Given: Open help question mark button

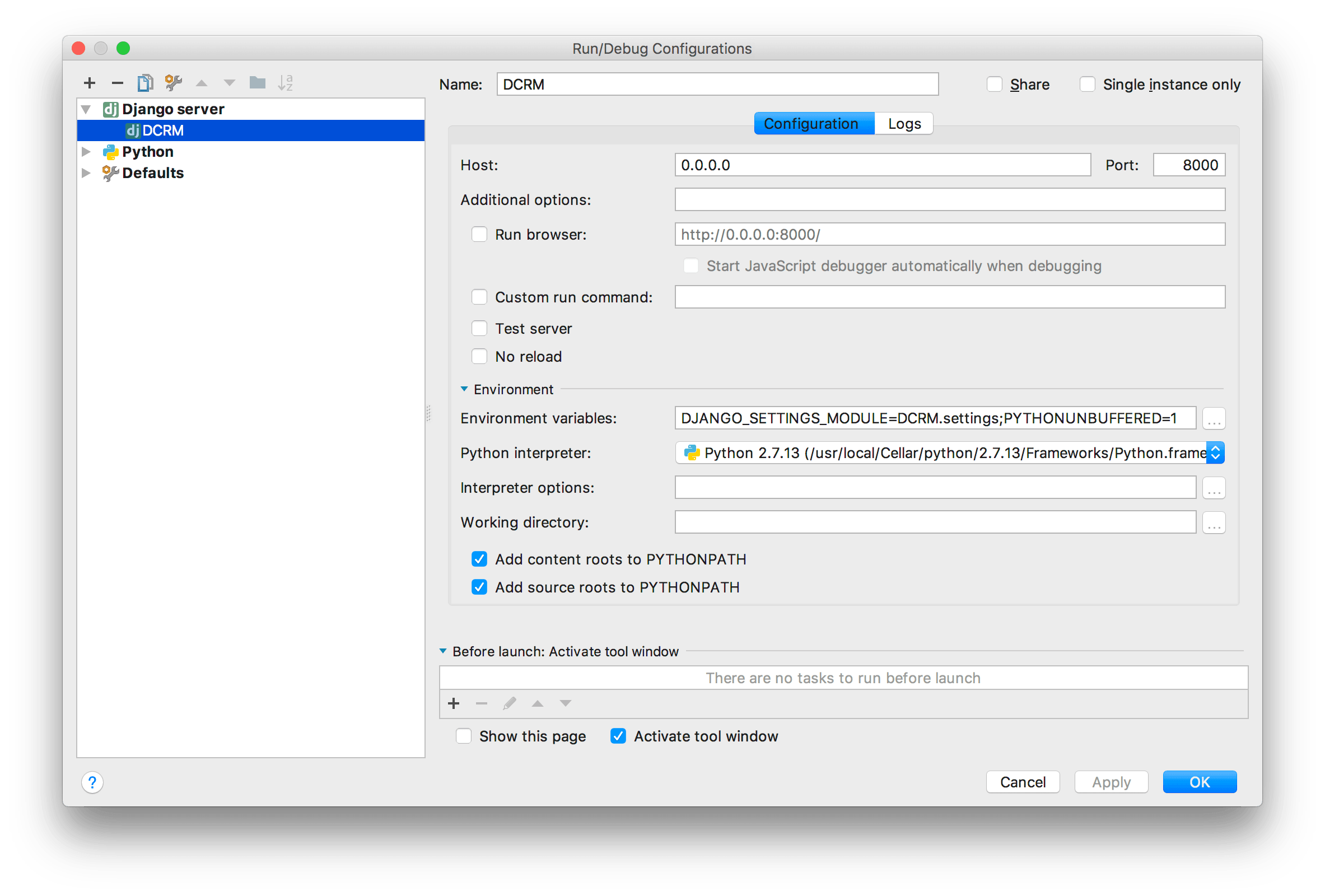Looking at the screenshot, I should point(92,782).
